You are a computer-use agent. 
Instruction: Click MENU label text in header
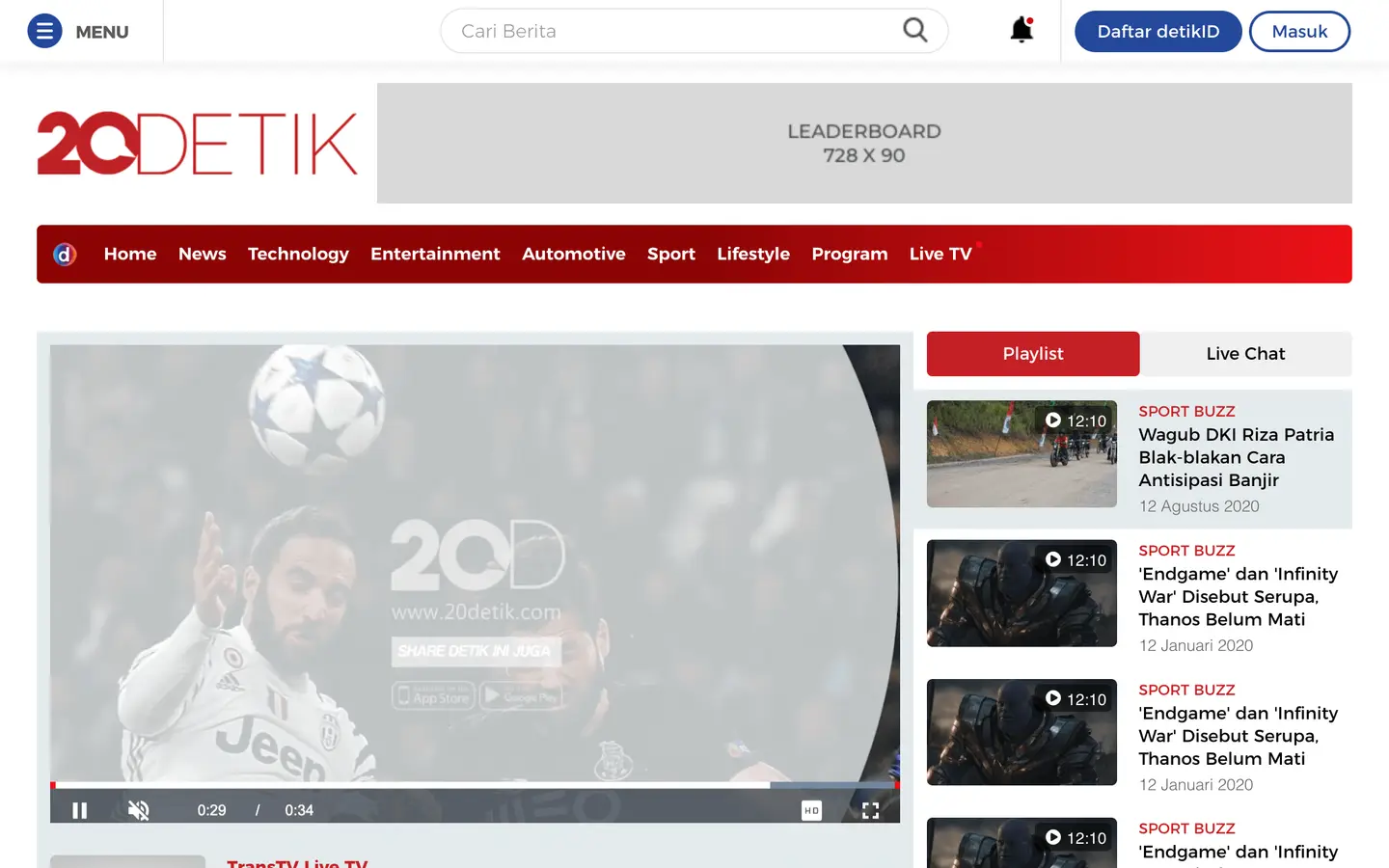tap(102, 32)
